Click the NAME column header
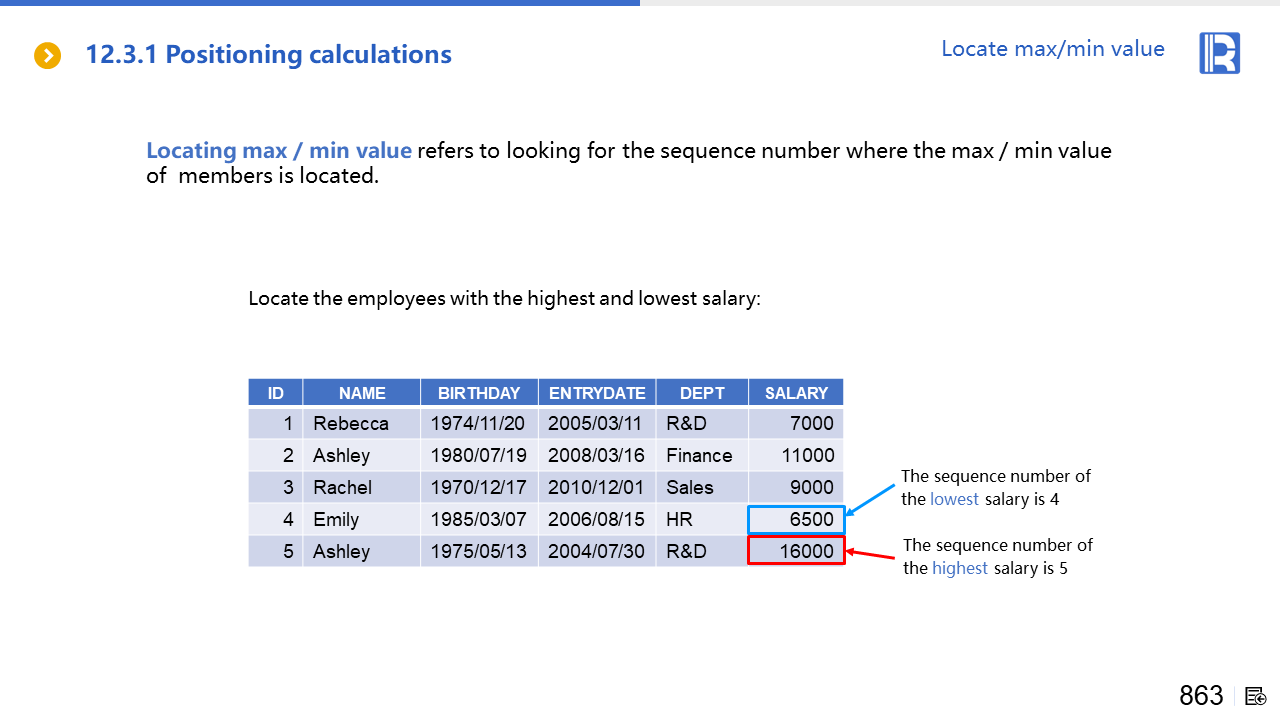This screenshot has width=1280, height=720. click(362, 393)
